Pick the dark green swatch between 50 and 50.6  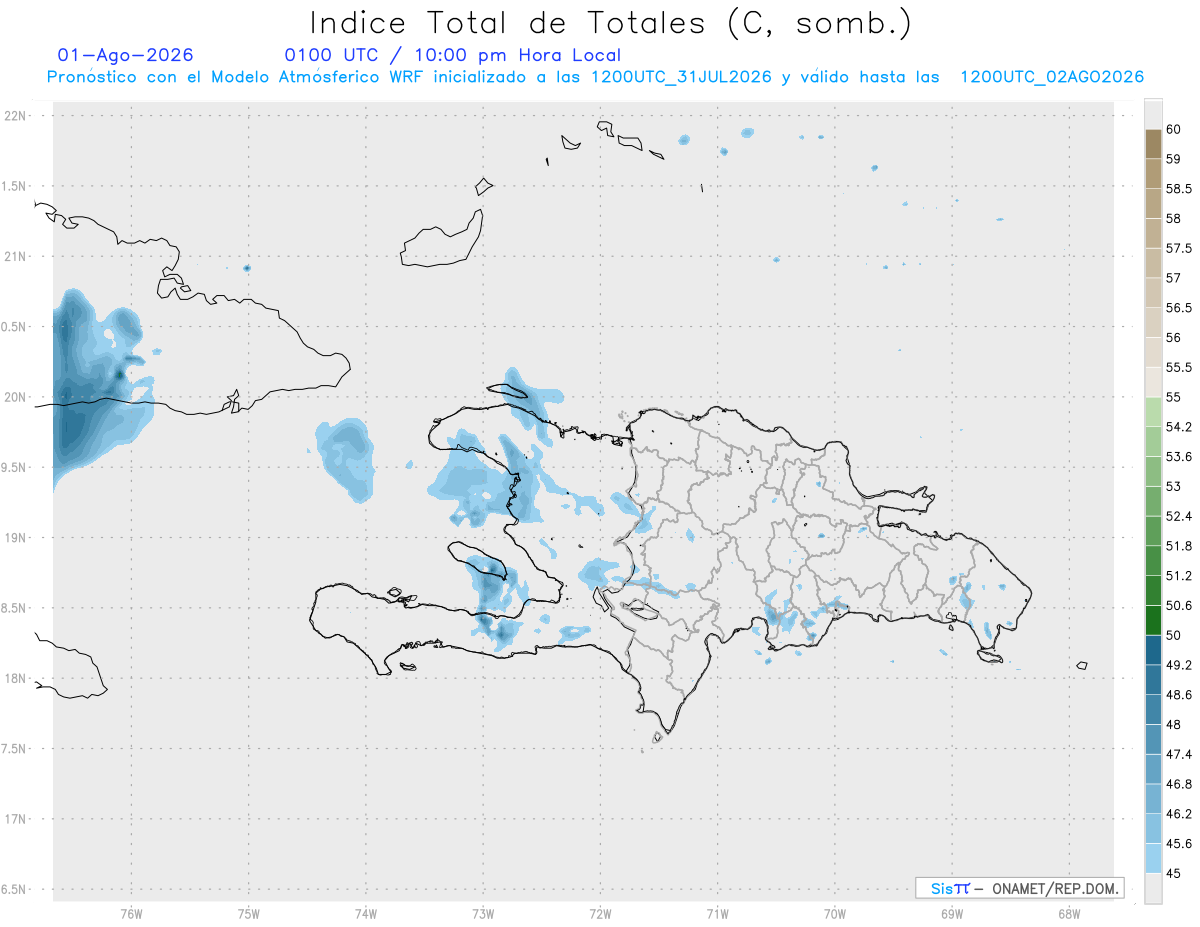tap(1153, 620)
